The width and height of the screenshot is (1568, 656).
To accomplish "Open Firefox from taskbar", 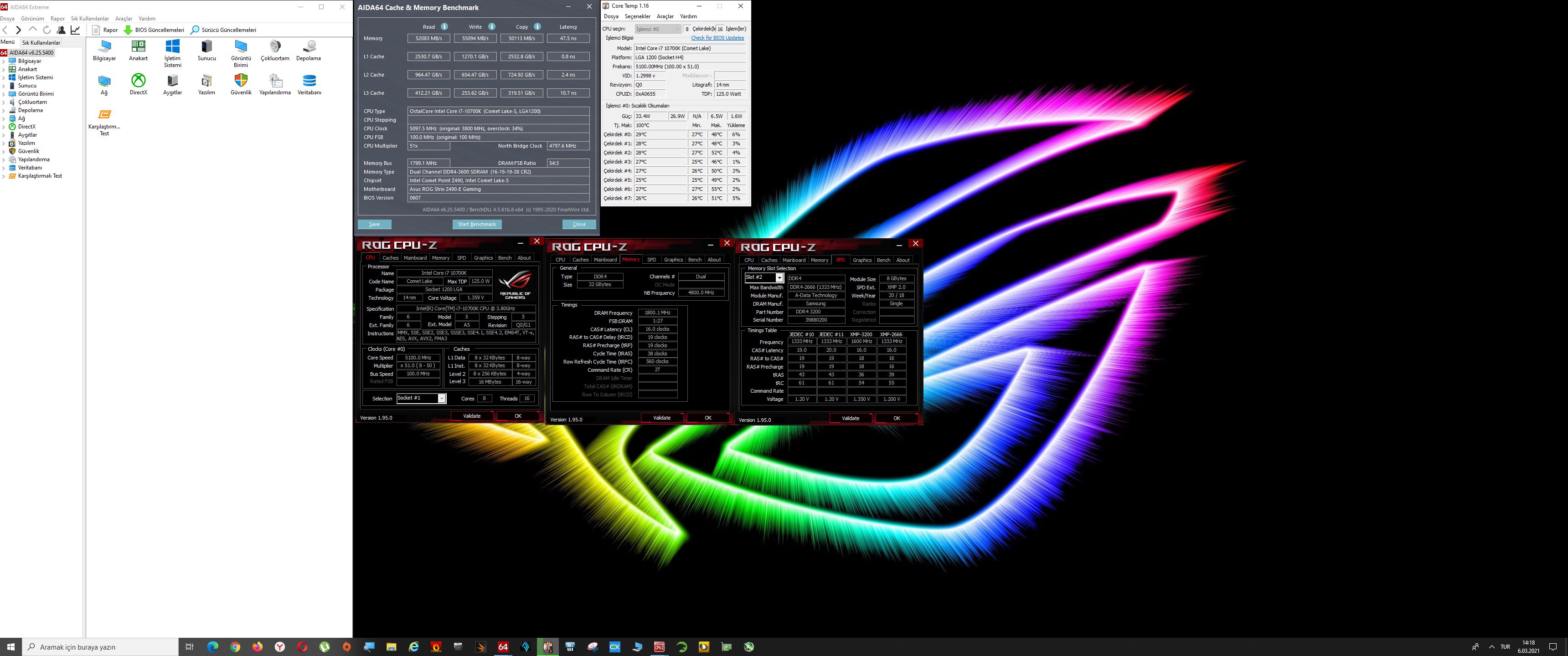I will (x=258, y=647).
